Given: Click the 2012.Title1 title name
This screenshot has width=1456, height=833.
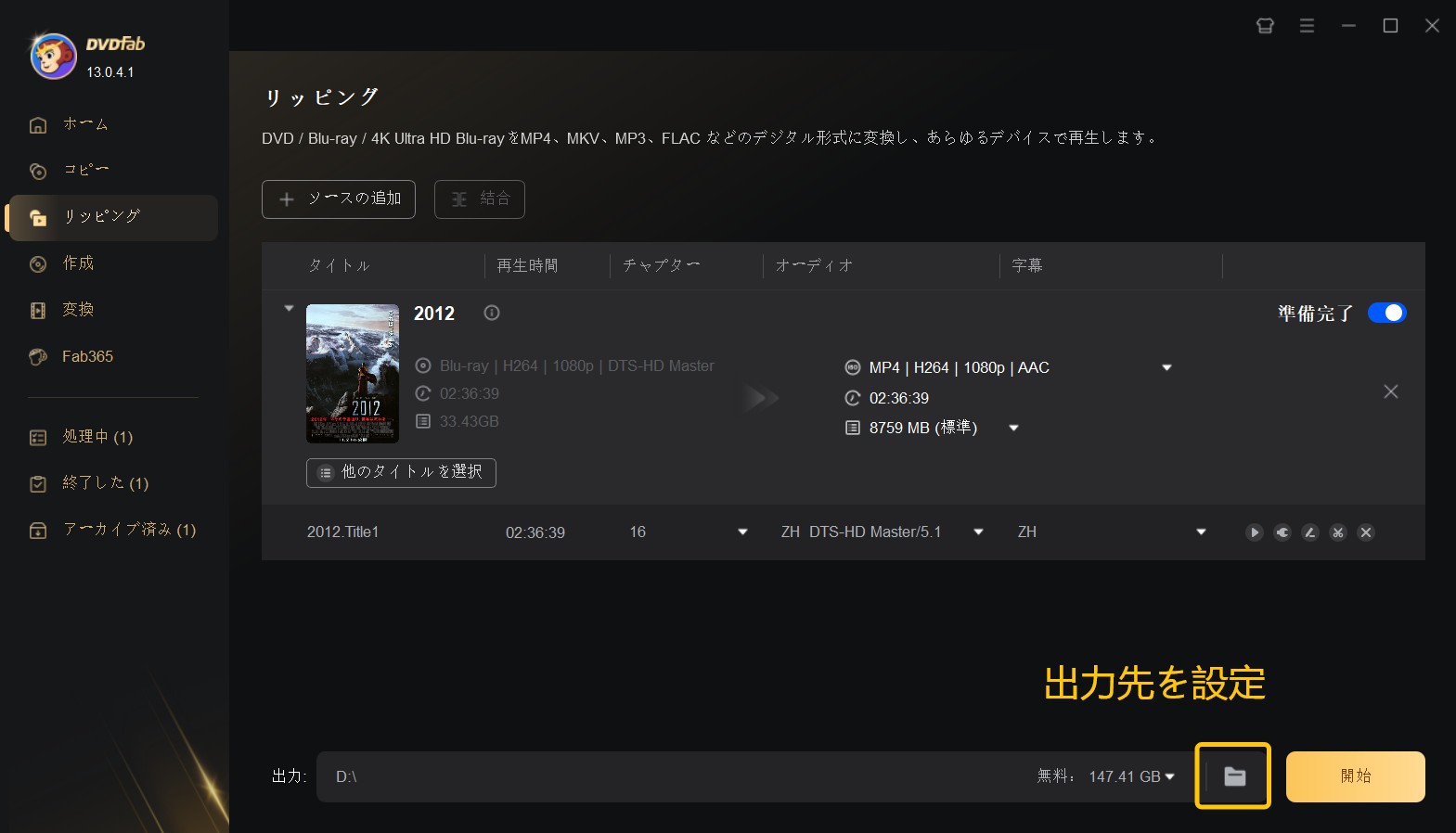Looking at the screenshot, I should (x=342, y=532).
